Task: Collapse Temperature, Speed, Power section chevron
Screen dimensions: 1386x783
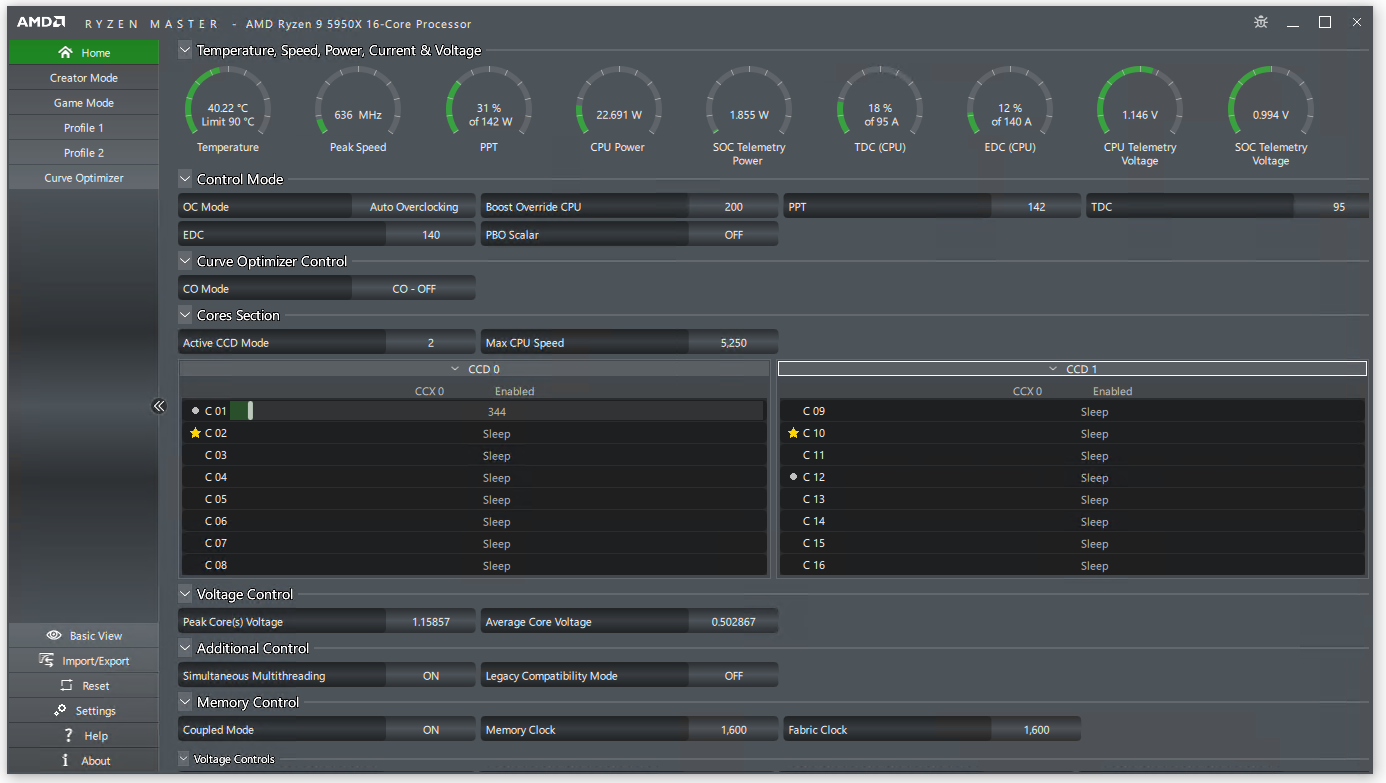Action: tap(185, 50)
